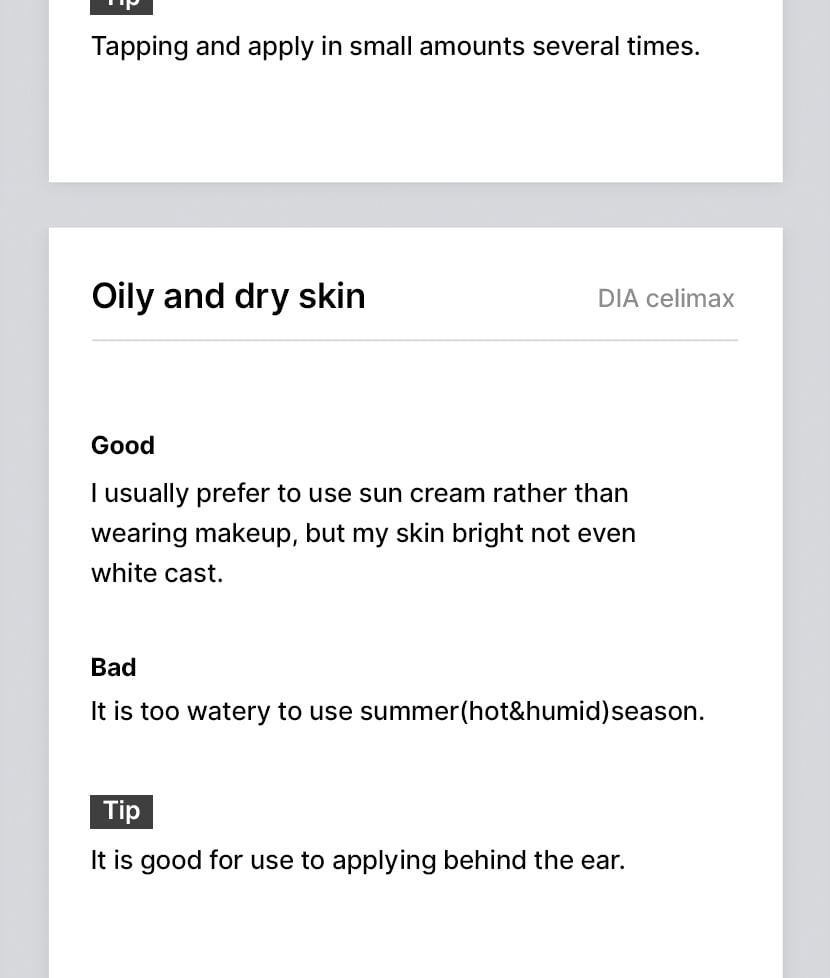This screenshot has height=978, width=830.
Task: Click the gray gap between the review cards
Action: click(x=415, y=205)
